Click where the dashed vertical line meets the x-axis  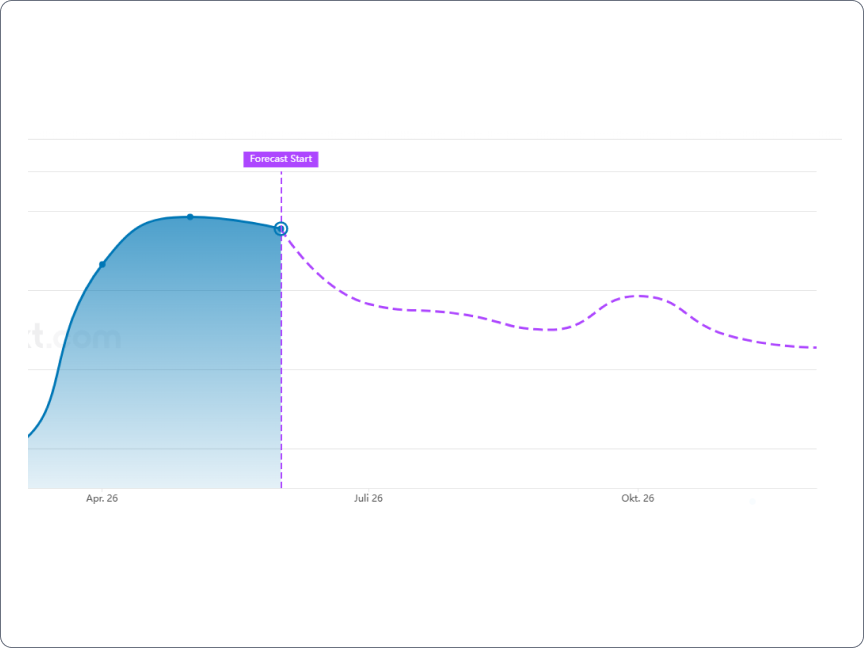pos(281,488)
